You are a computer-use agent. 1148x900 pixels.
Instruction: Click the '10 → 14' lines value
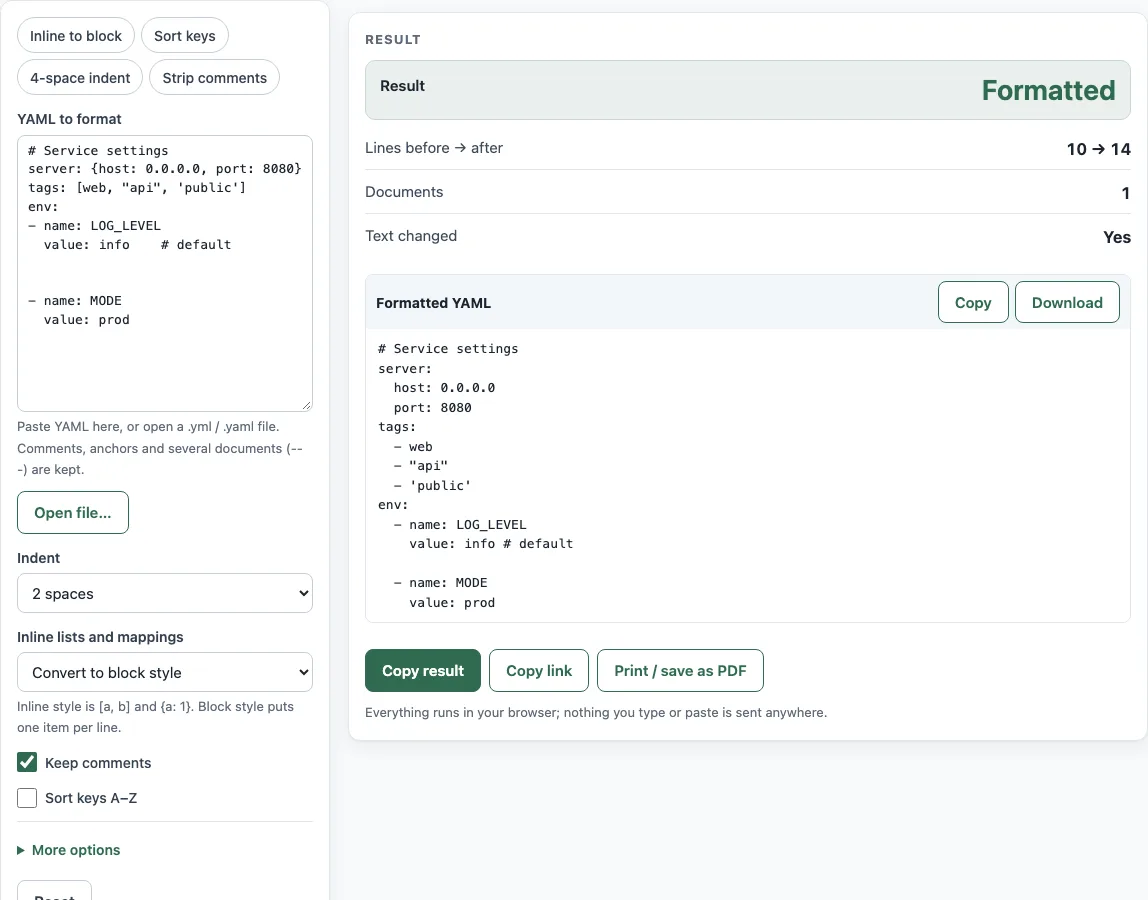click(1098, 149)
